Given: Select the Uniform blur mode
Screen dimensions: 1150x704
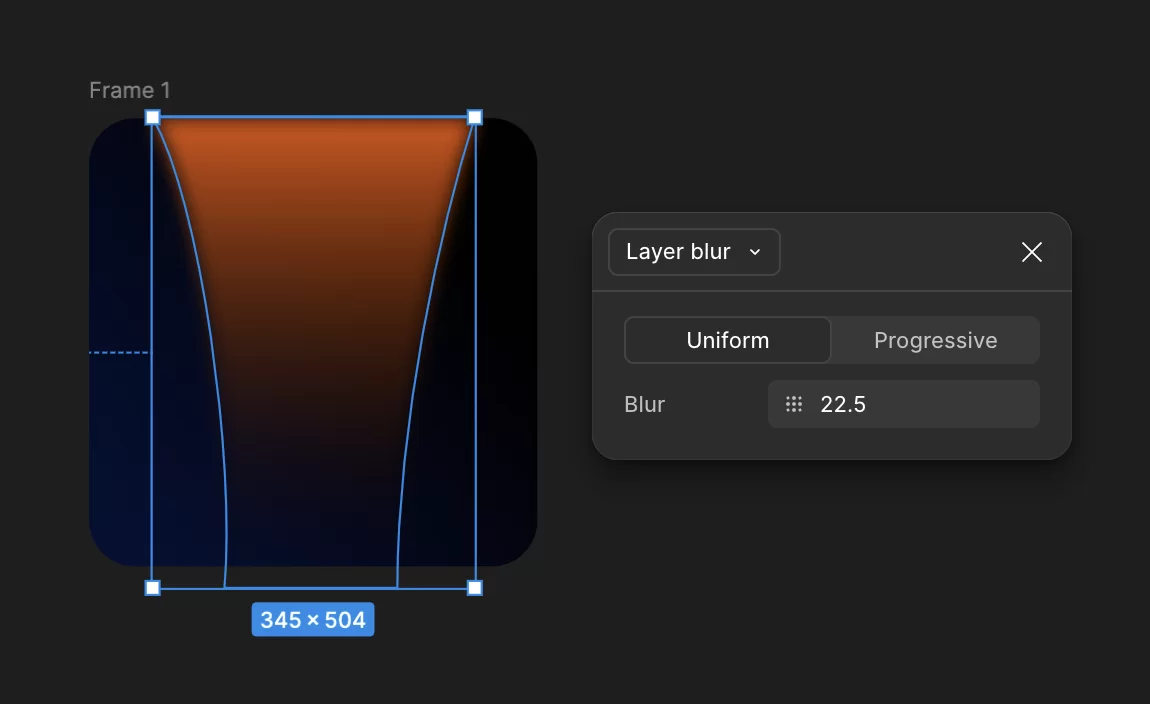Looking at the screenshot, I should point(727,340).
